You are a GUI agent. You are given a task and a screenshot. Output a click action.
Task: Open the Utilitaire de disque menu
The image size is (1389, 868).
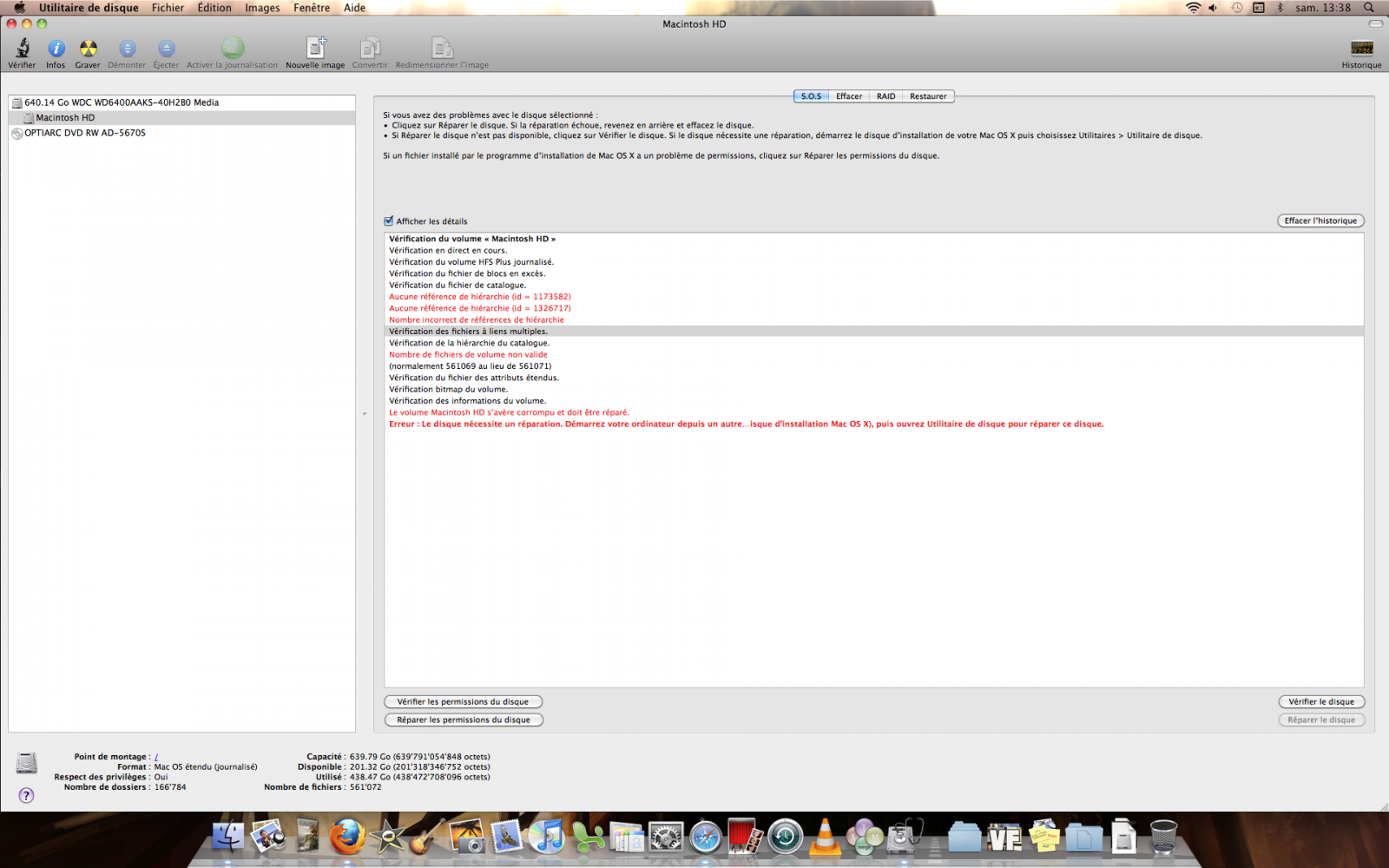point(89,8)
